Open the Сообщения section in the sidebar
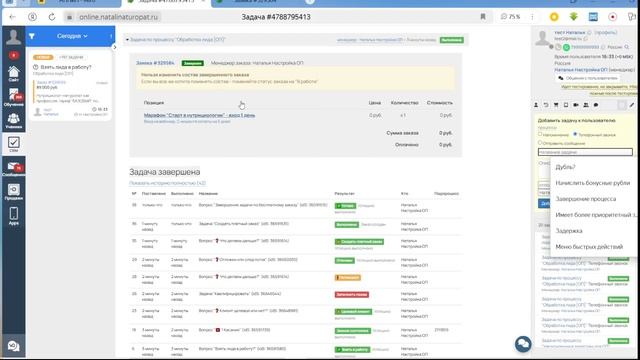 pos(13,169)
